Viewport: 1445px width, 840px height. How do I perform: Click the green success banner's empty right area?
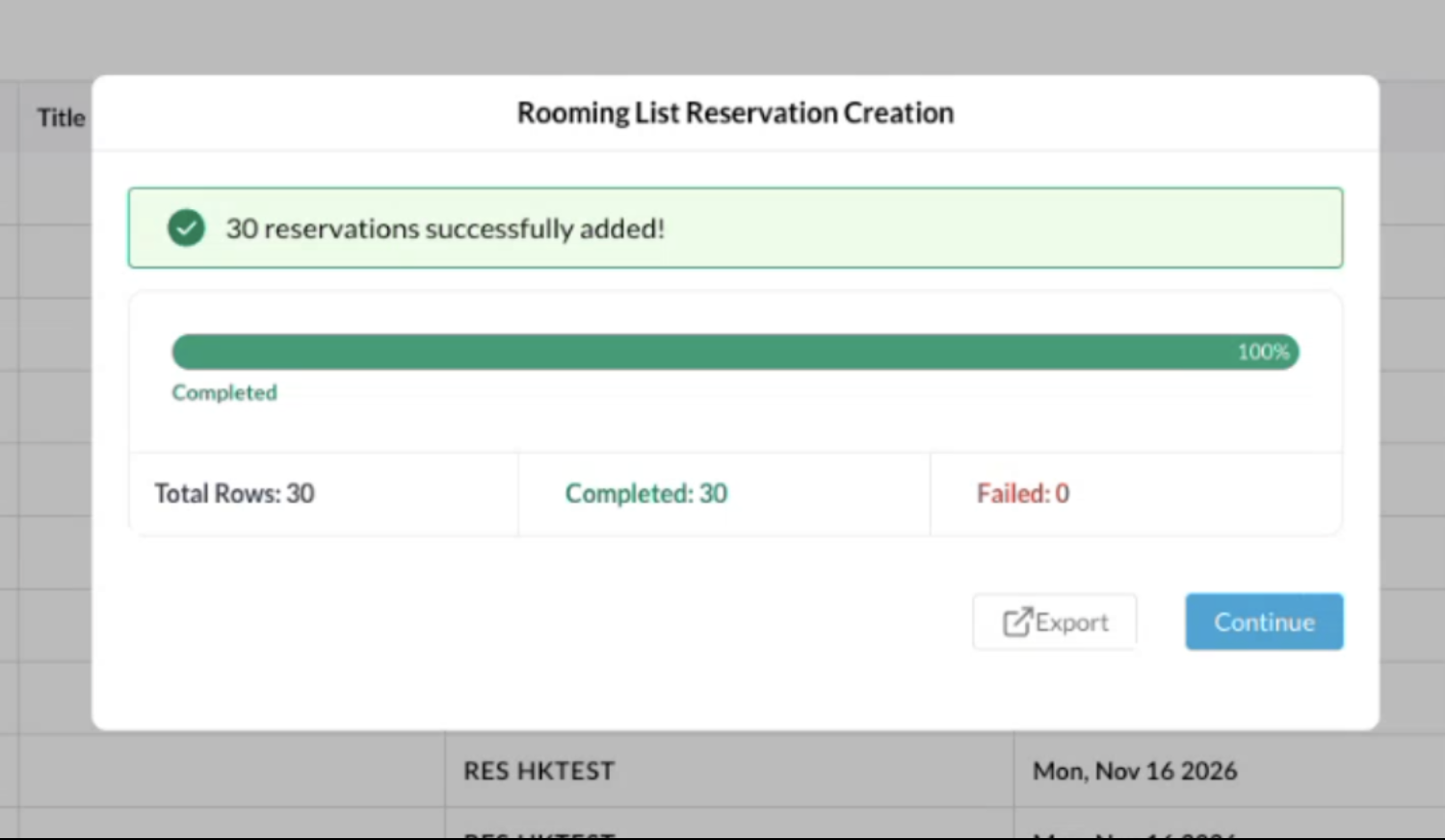coord(1011,228)
